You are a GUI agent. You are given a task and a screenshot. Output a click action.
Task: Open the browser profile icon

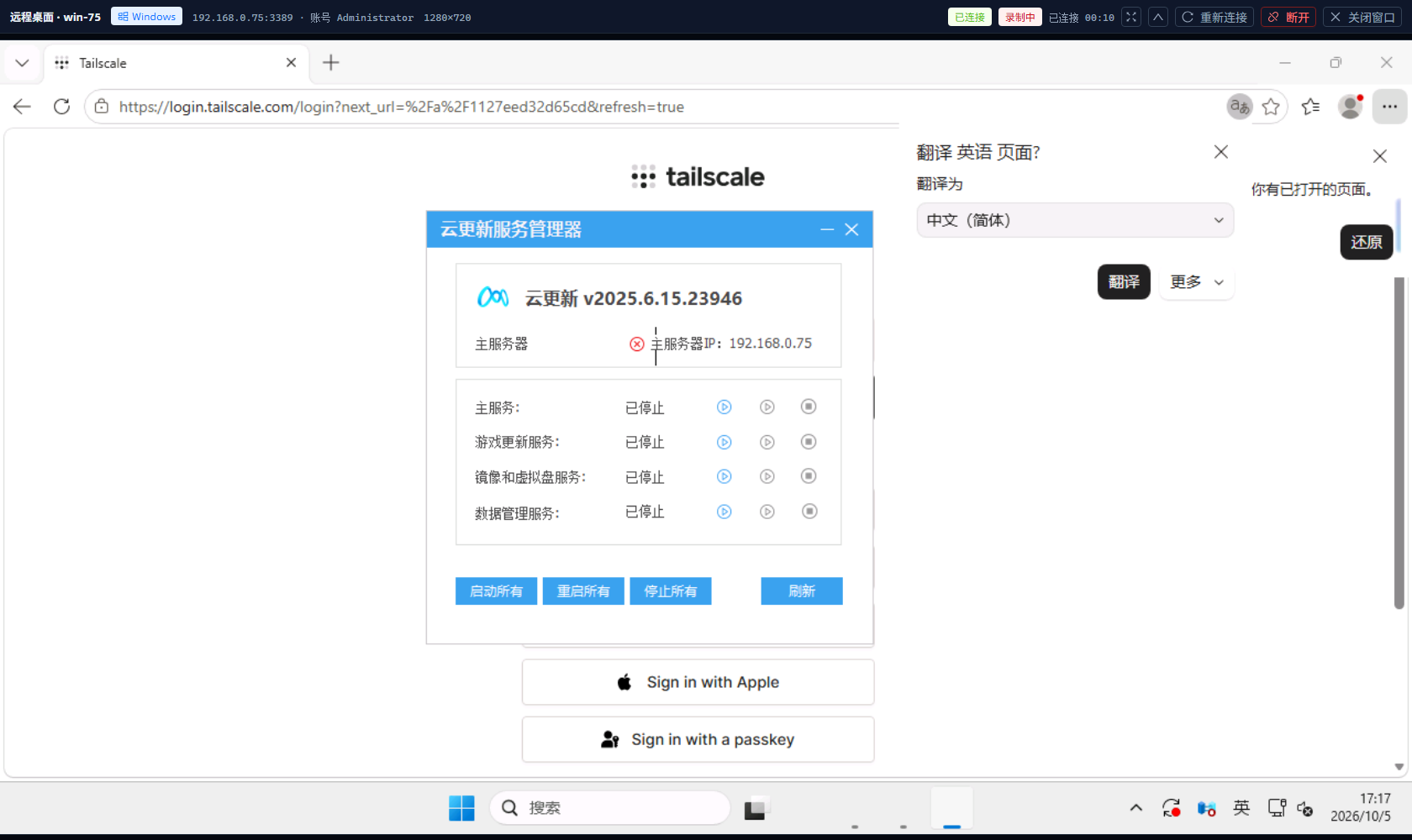pyautogui.click(x=1351, y=107)
